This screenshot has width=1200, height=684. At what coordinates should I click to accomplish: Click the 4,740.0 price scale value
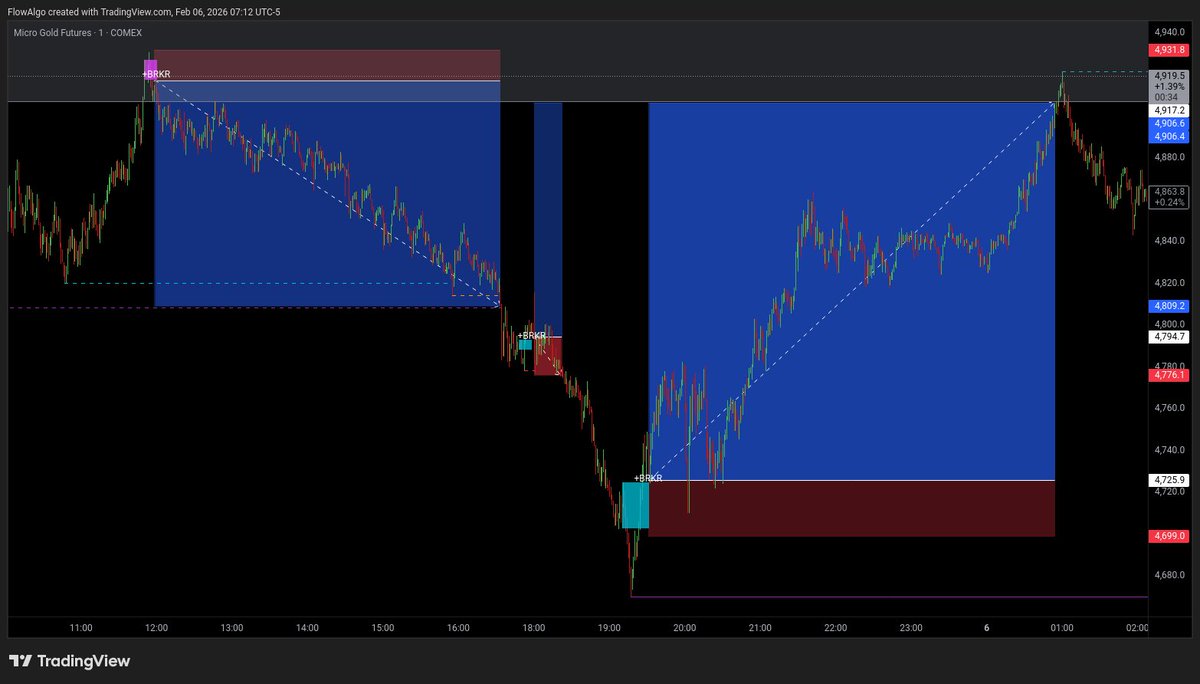(1168, 450)
